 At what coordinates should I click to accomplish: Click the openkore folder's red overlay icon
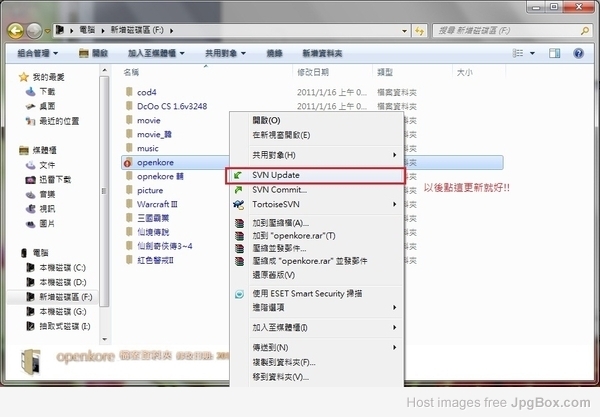pos(128,162)
